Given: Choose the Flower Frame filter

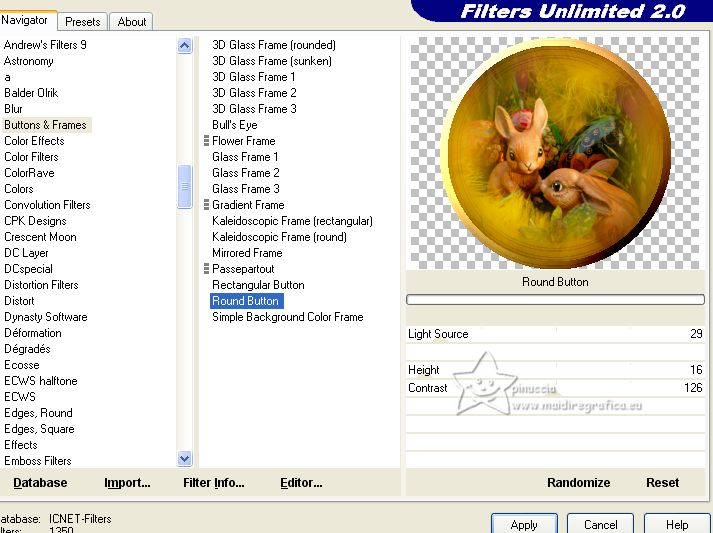Looking at the screenshot, I should (243, 141).
